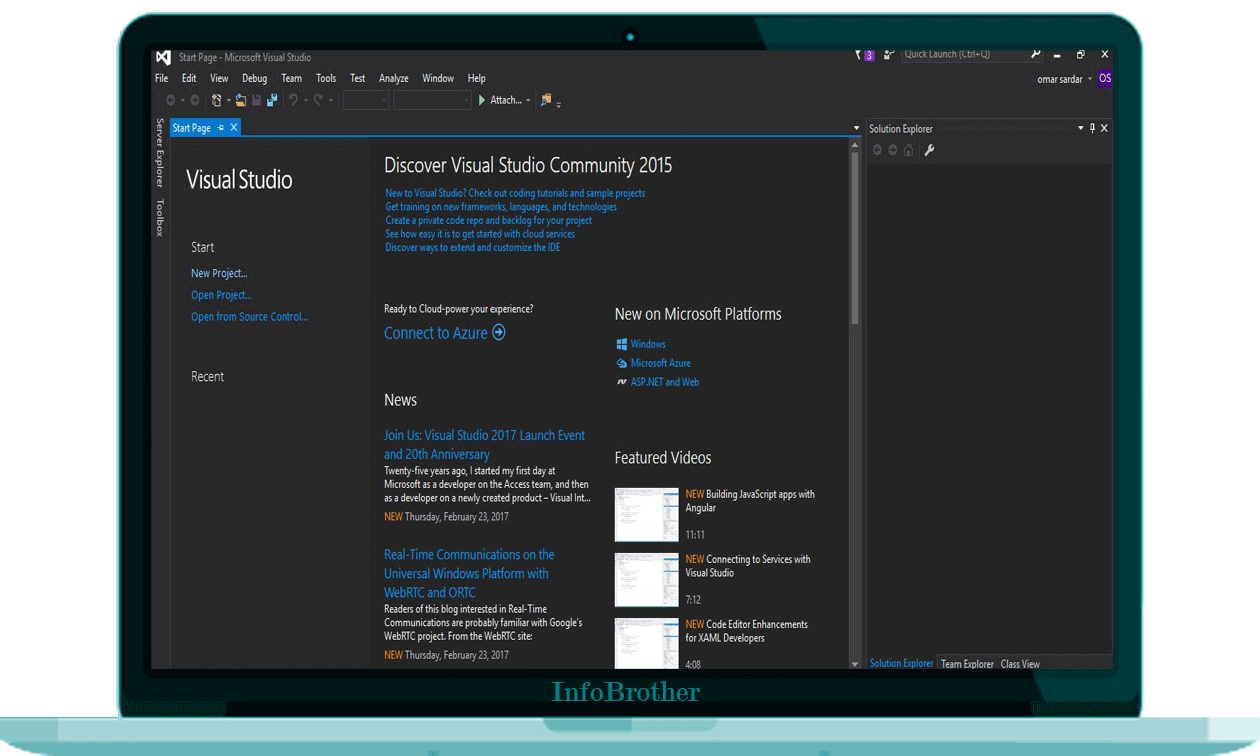This screenshot has height=756, width=1260.
Task: Click the ASP.NET and Web icon
Action: pyautogui.click(x=621, y=382)
